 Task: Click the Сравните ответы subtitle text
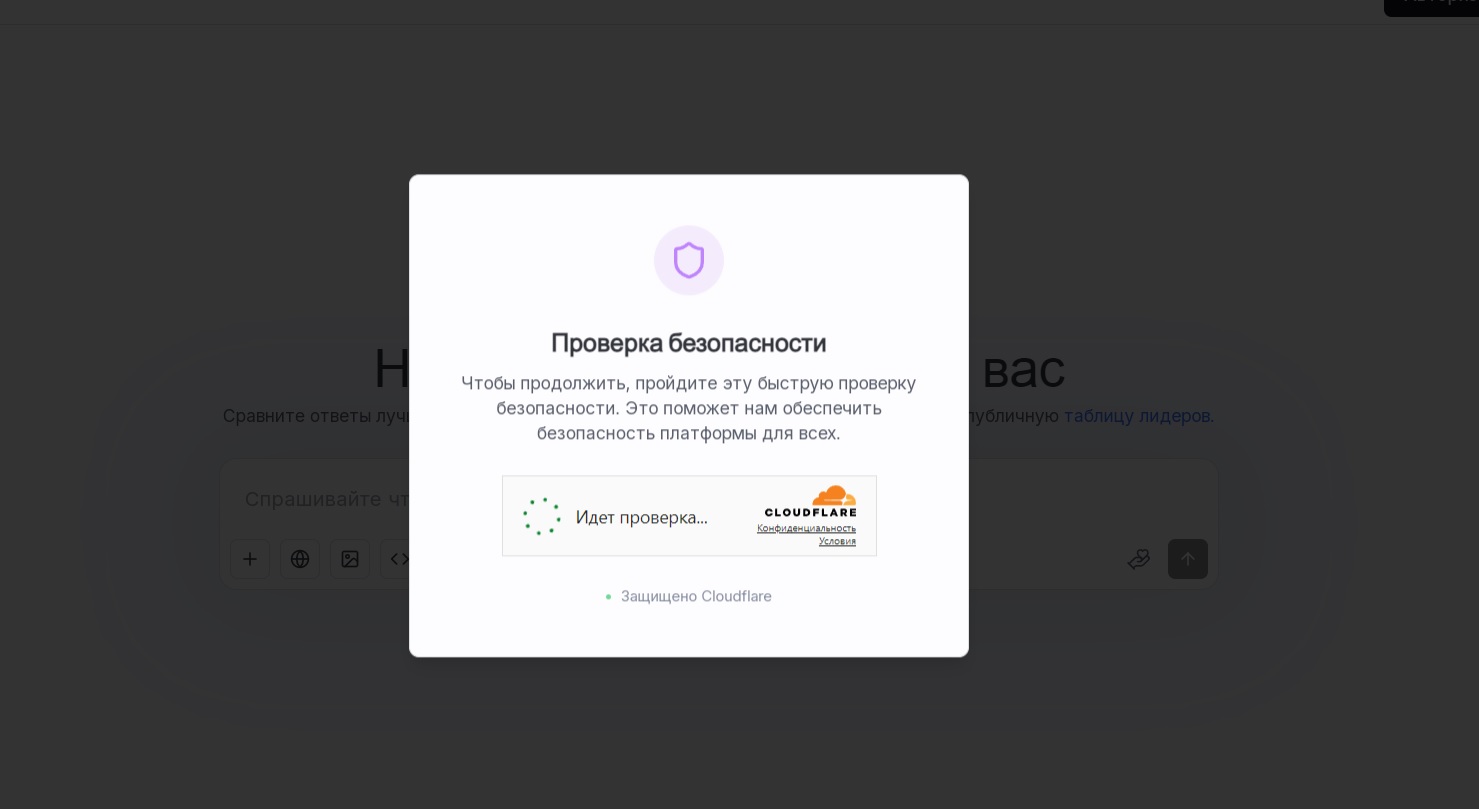pos(316,415)
